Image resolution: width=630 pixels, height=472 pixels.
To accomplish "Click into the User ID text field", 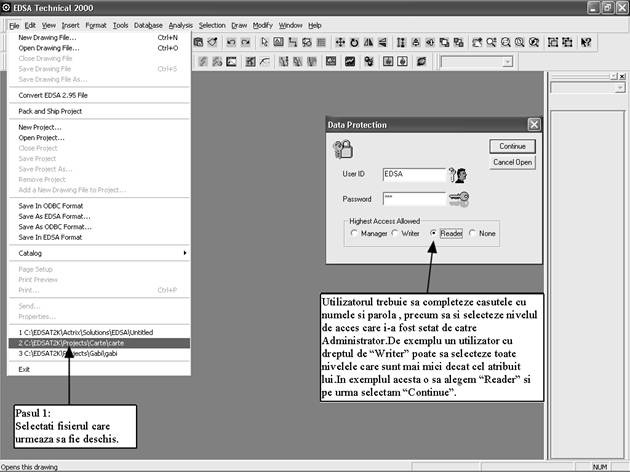I will 413,174.
